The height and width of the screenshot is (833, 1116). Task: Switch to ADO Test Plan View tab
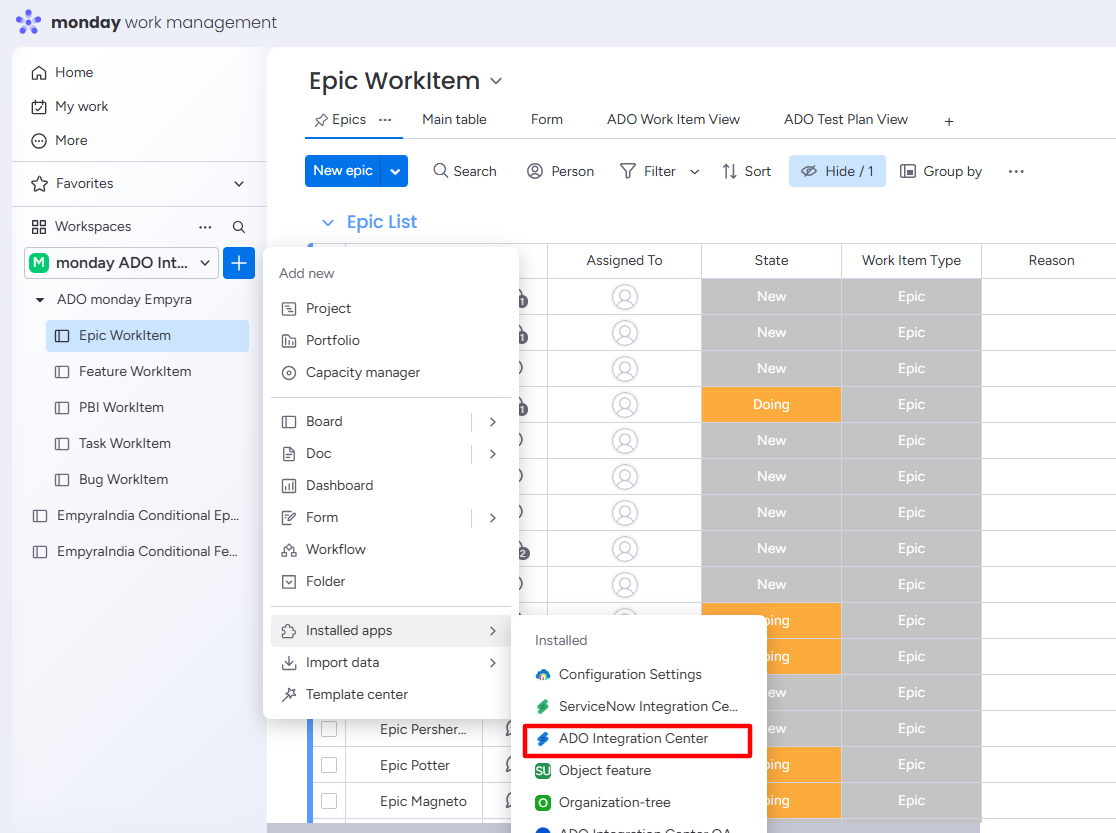[x=846, y=120]
